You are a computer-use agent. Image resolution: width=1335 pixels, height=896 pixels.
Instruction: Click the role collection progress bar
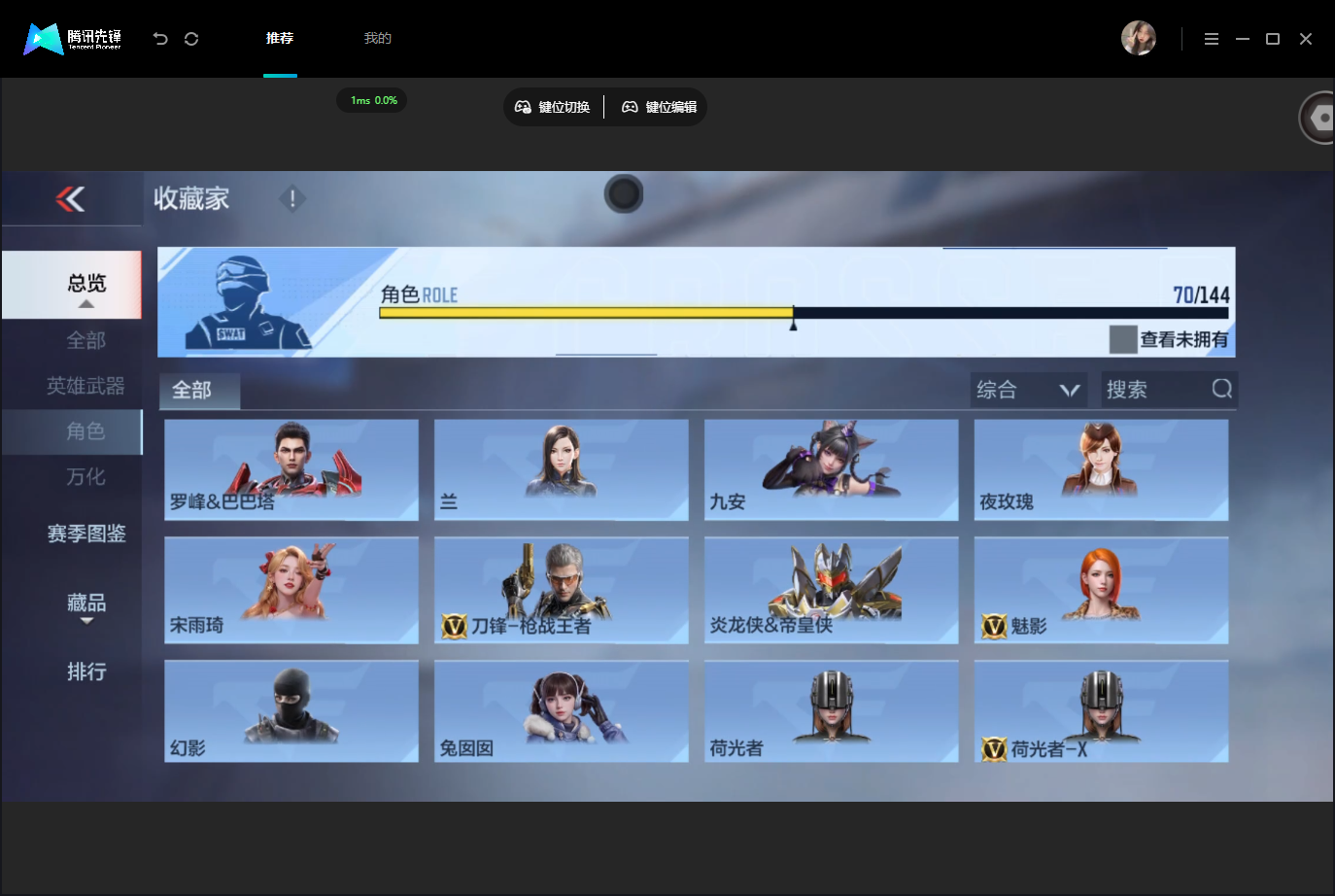pyautogui.click(x=804, y=313)
